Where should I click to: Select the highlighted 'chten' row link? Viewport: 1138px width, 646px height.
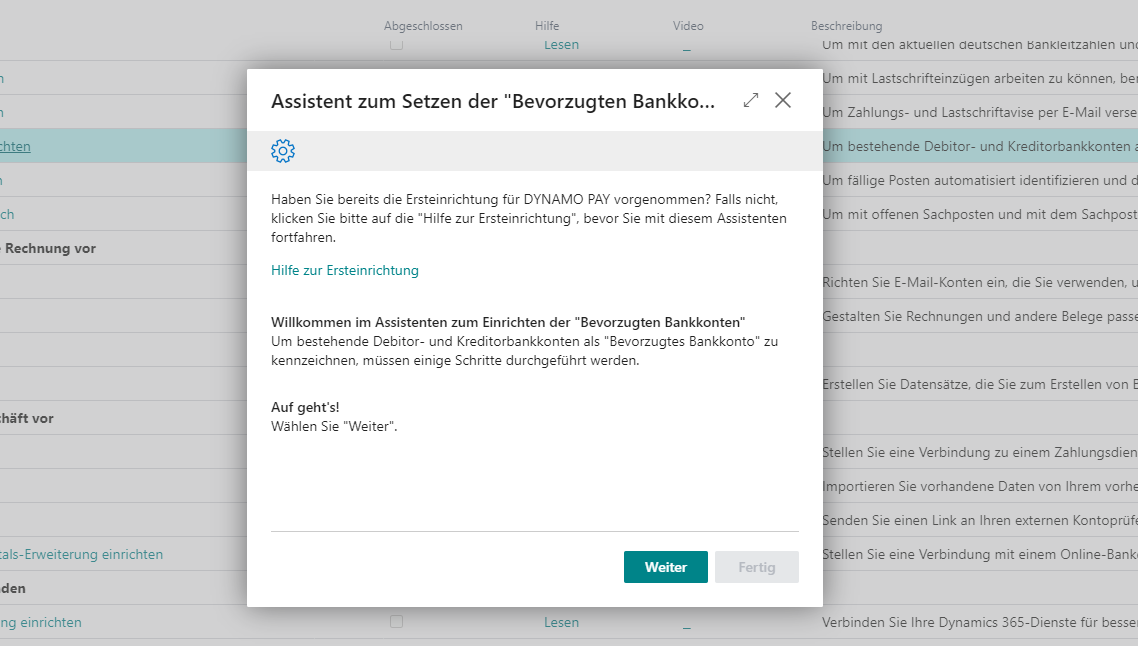(15, 146)
